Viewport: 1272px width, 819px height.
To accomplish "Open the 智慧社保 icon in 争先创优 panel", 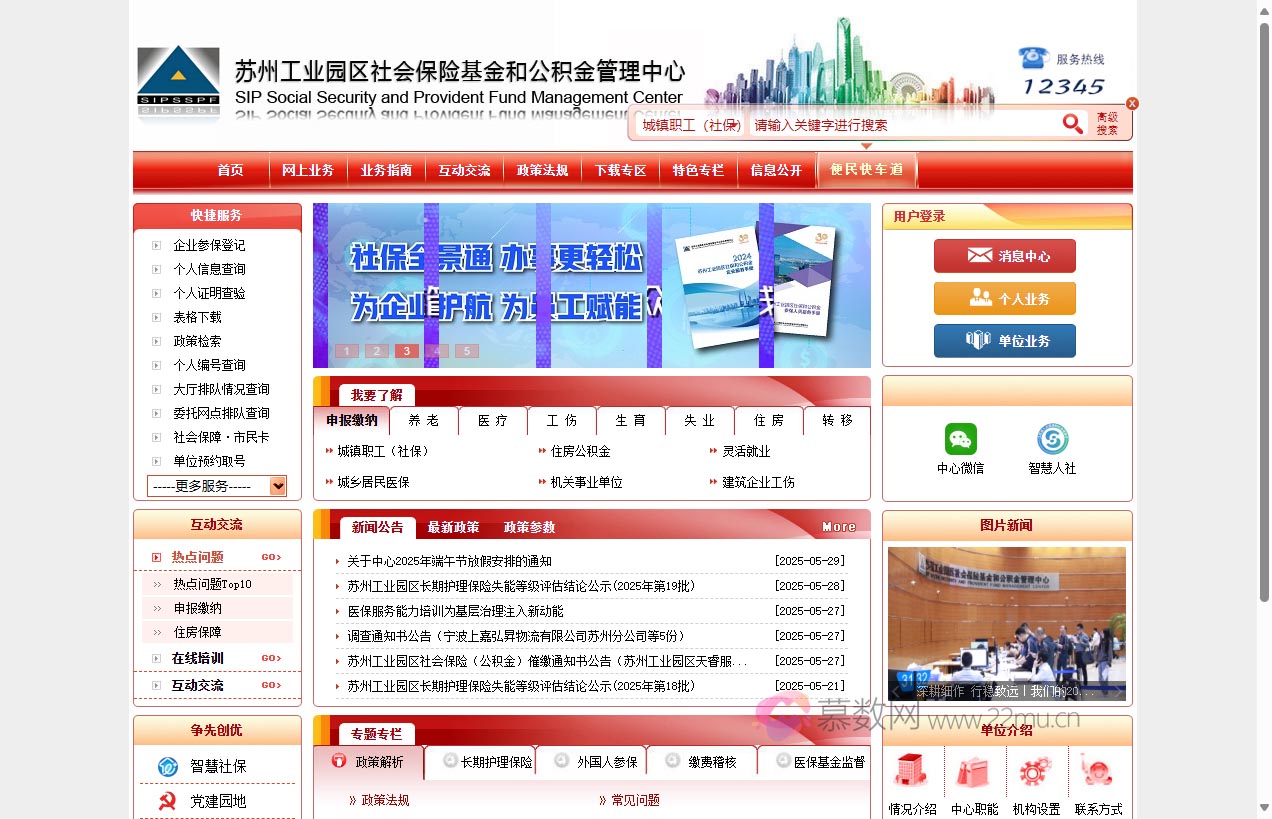I will [x=168, y=766].
